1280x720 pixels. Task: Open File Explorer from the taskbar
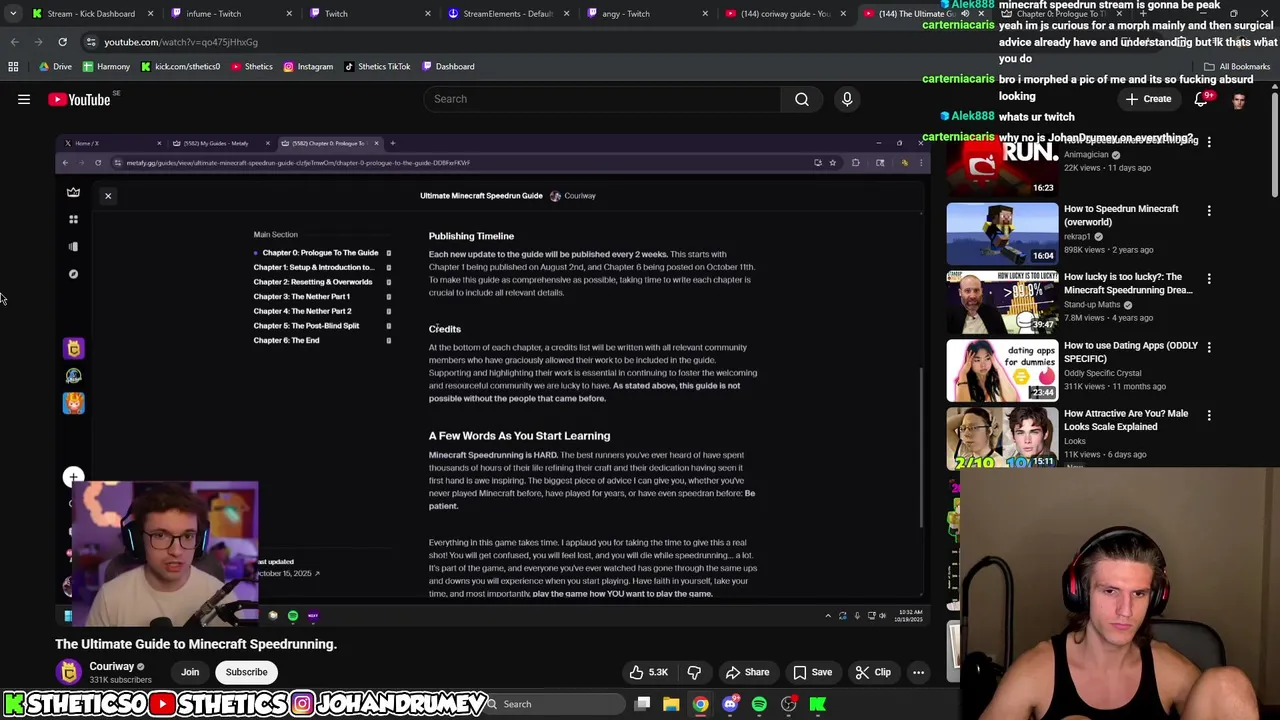(x=671, y=704)
